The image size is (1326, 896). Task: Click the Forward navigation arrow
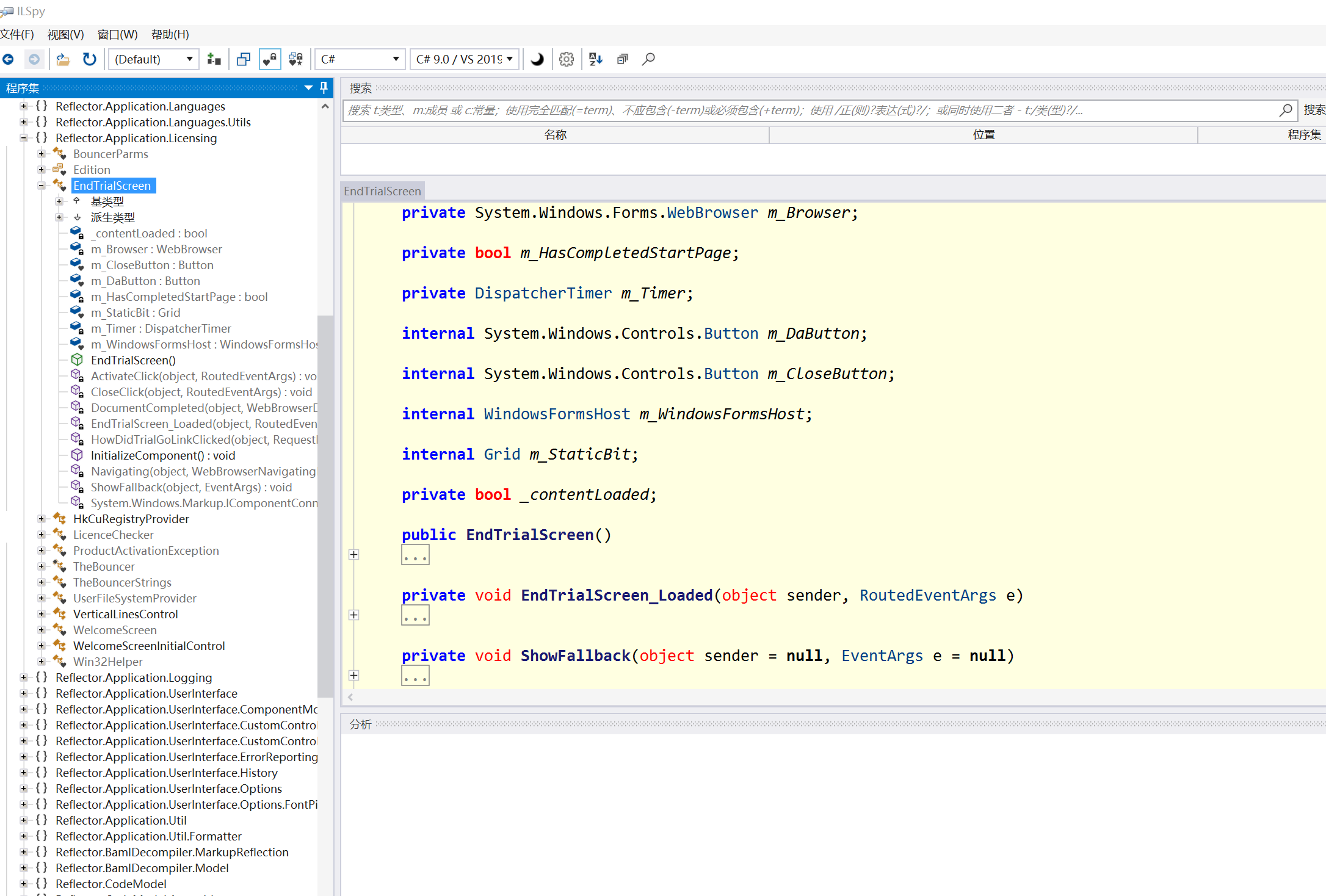[x=34, y=59]
